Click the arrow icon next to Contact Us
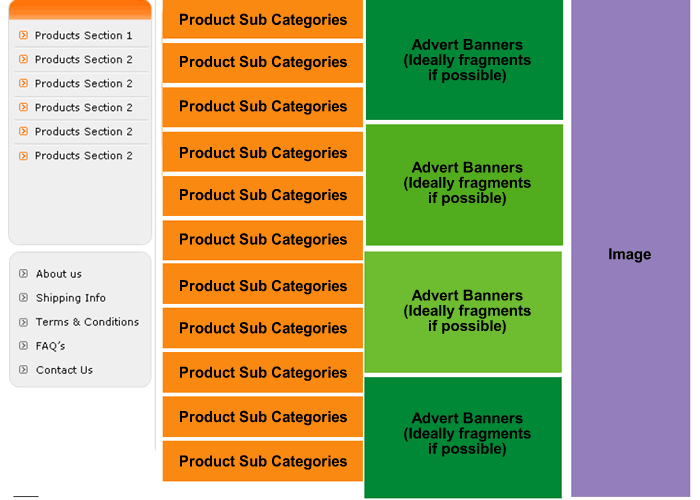 point(24,370)
